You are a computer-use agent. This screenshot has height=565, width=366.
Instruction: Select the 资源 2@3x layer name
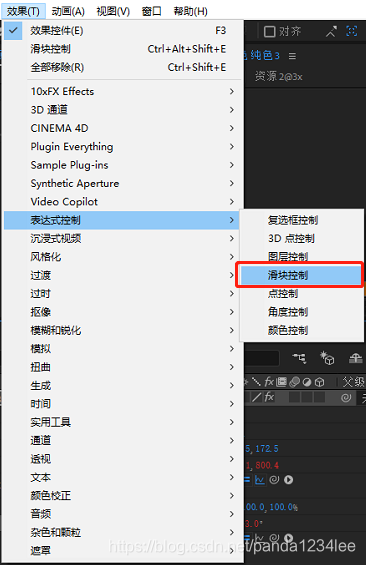[278, 76]
